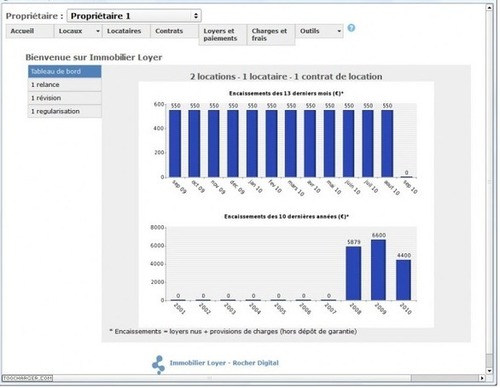Select the Tableau de bord tab
This screenshot has width=500, height=388.
coord(65,71)
